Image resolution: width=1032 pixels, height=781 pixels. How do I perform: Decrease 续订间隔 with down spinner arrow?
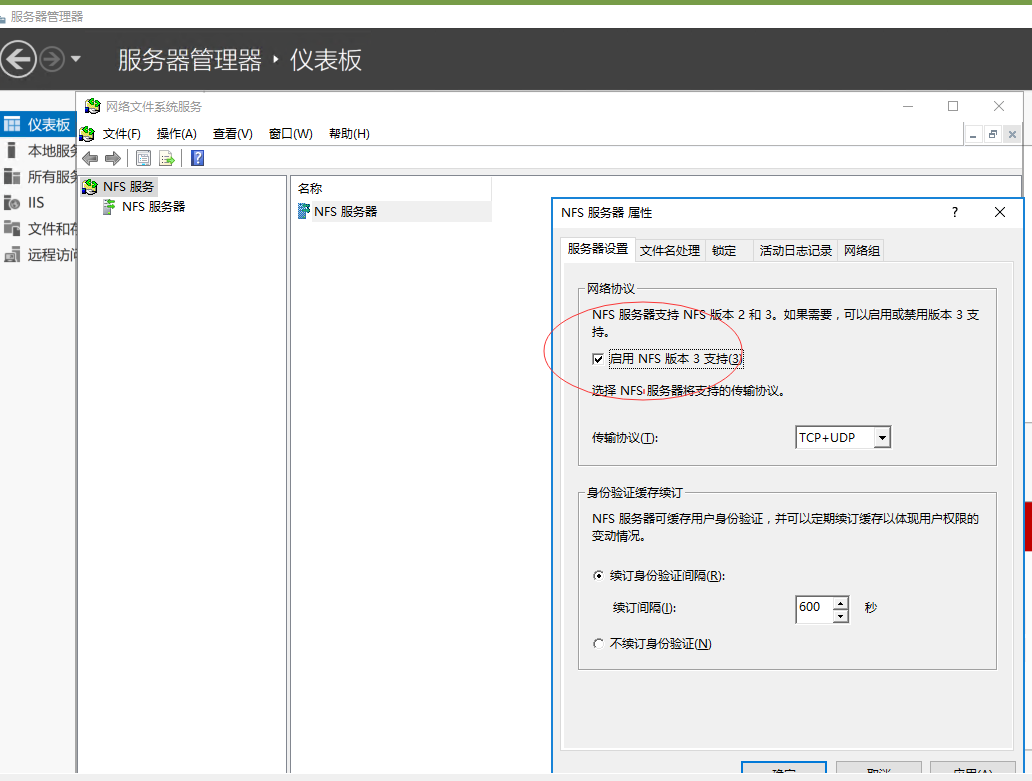[x=840, y=617]
